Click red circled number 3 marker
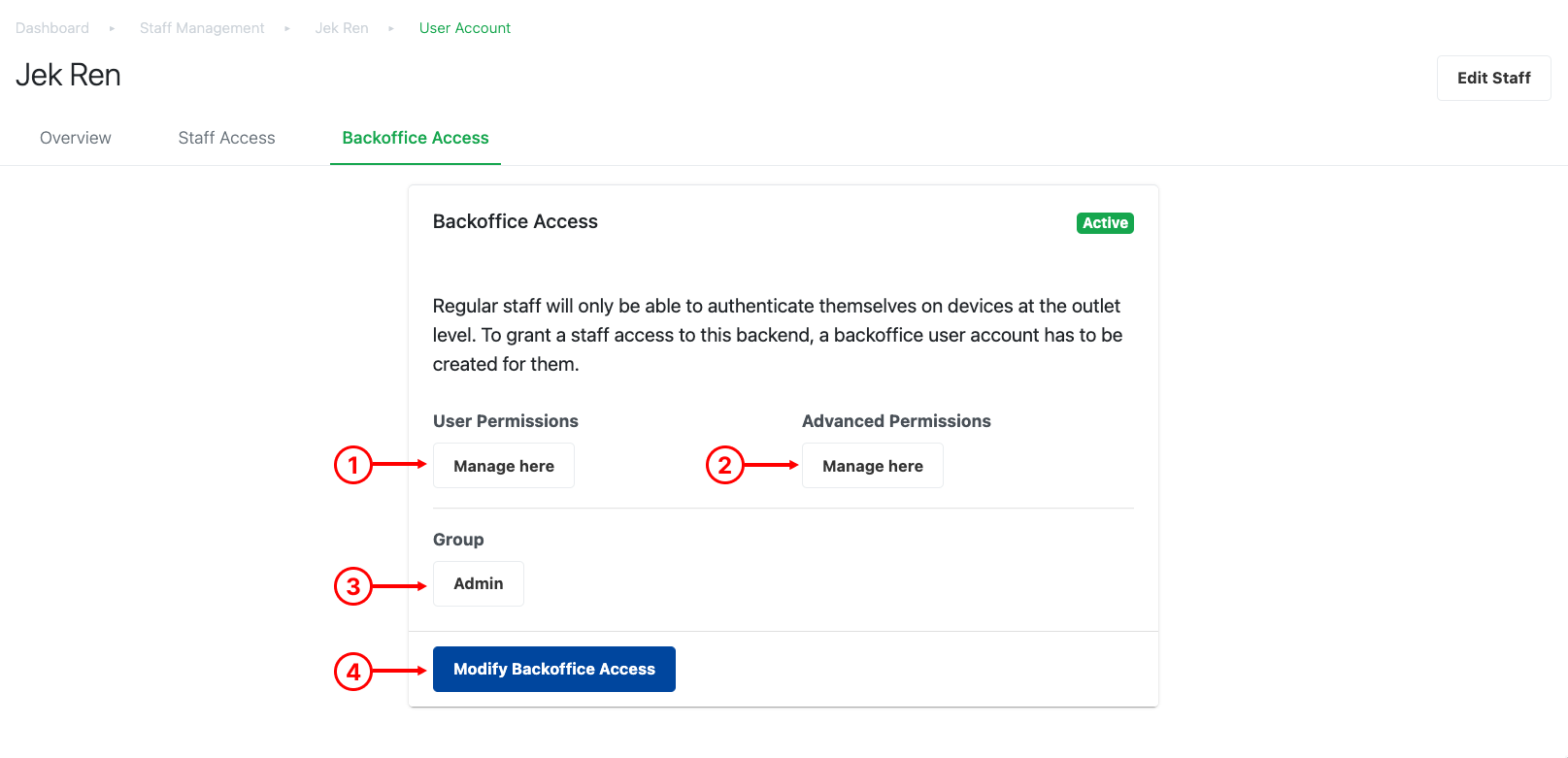 (x=353, y=586)
